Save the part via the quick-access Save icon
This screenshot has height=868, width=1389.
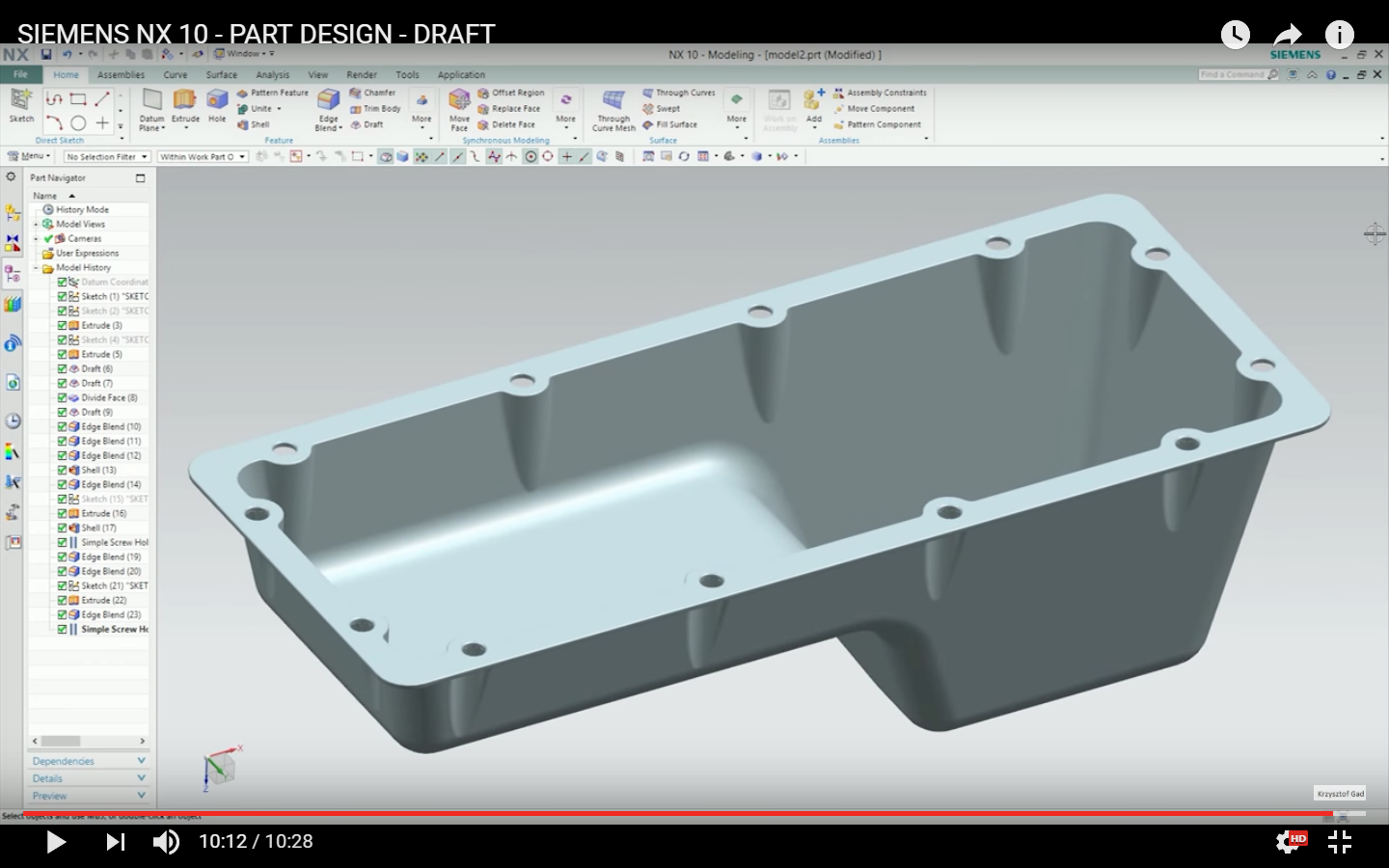pyautogui.click(x=46, y=54)
